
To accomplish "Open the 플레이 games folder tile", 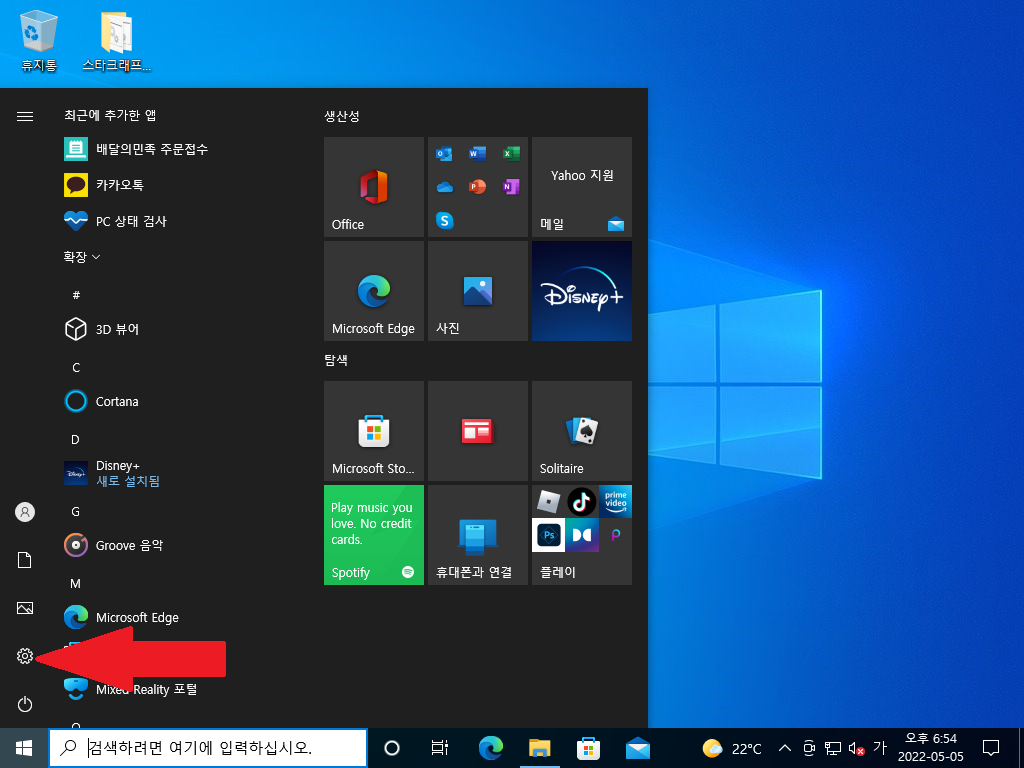I will [582, 535].
